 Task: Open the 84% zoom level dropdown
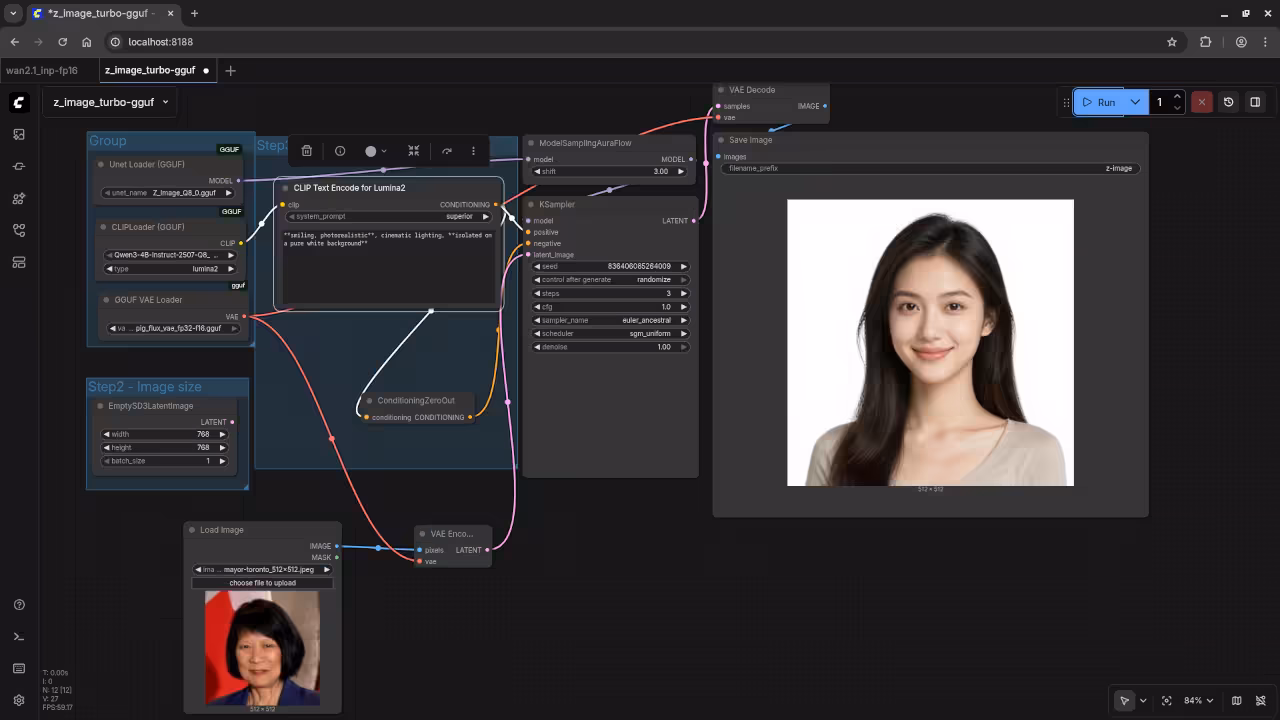1198,701
